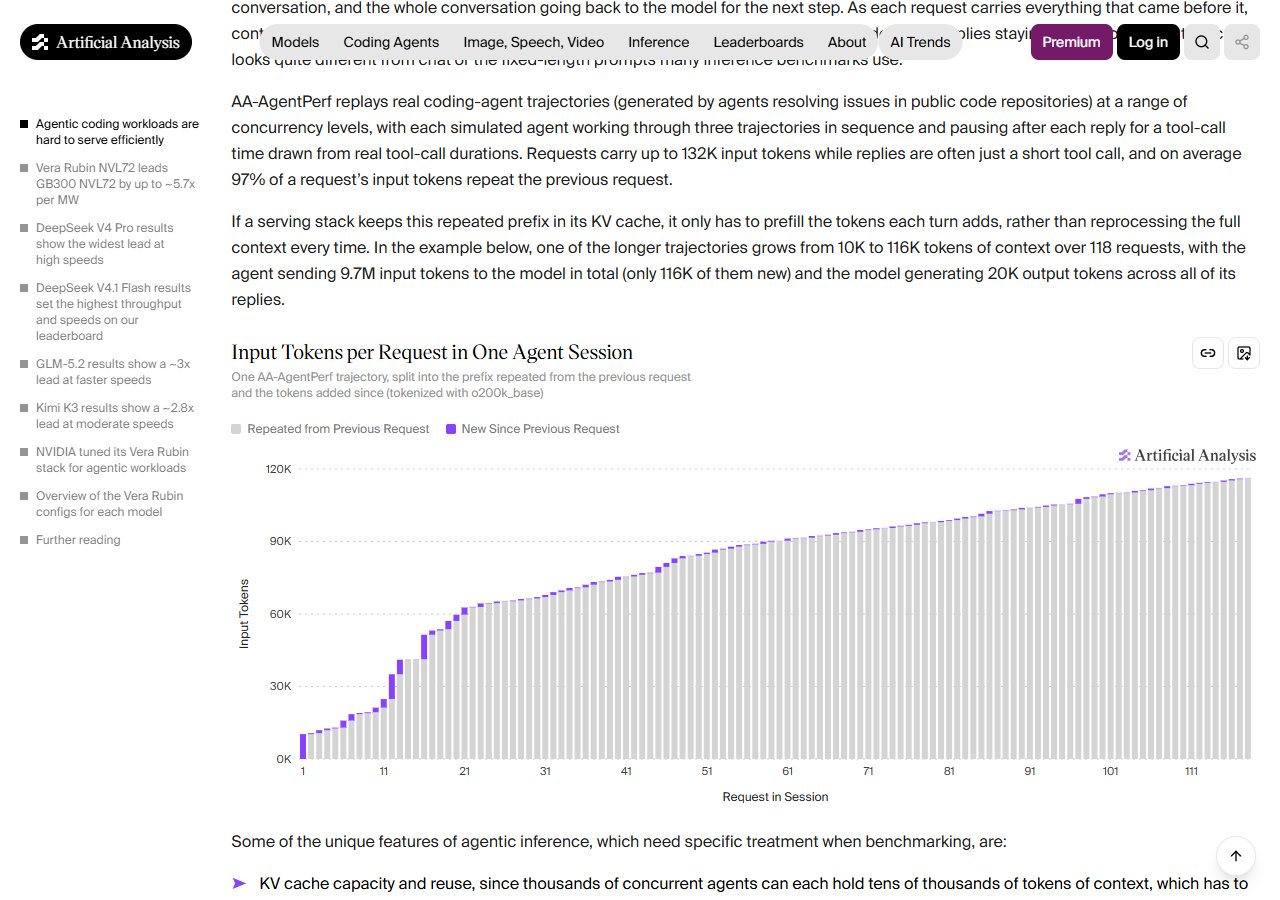Open the About menu
Screen dimensions: 1280x900
[847, 42]
